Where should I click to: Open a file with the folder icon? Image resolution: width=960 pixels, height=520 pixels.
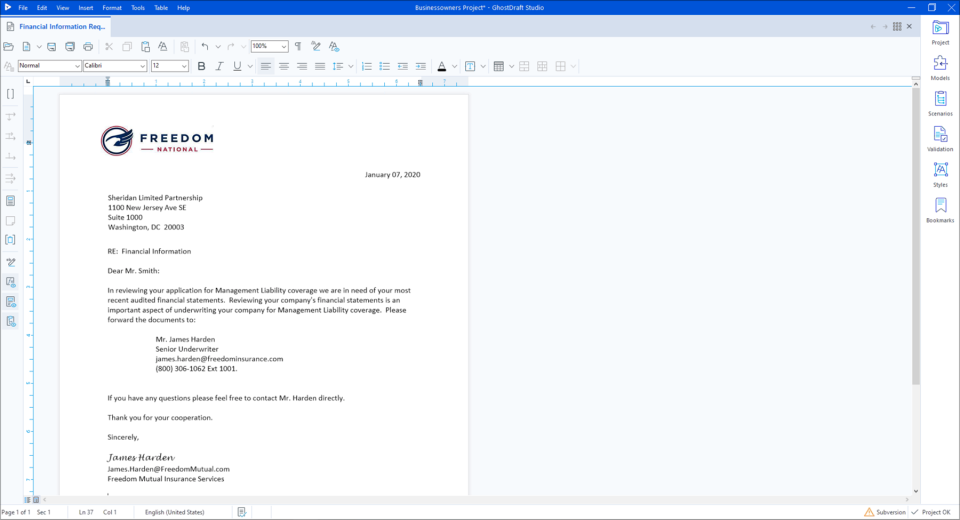9,47
